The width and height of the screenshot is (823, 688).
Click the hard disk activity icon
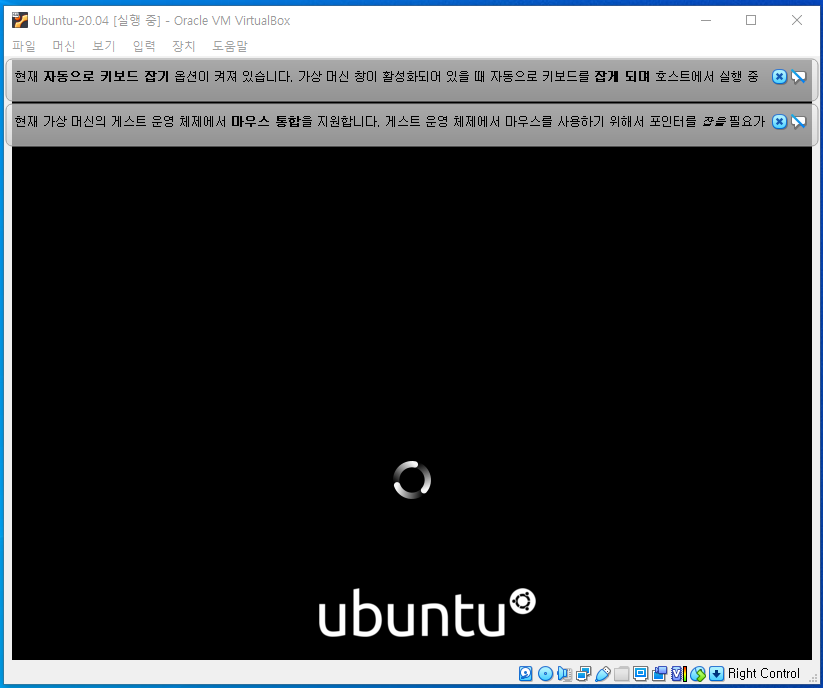click(x=526, y=673)
